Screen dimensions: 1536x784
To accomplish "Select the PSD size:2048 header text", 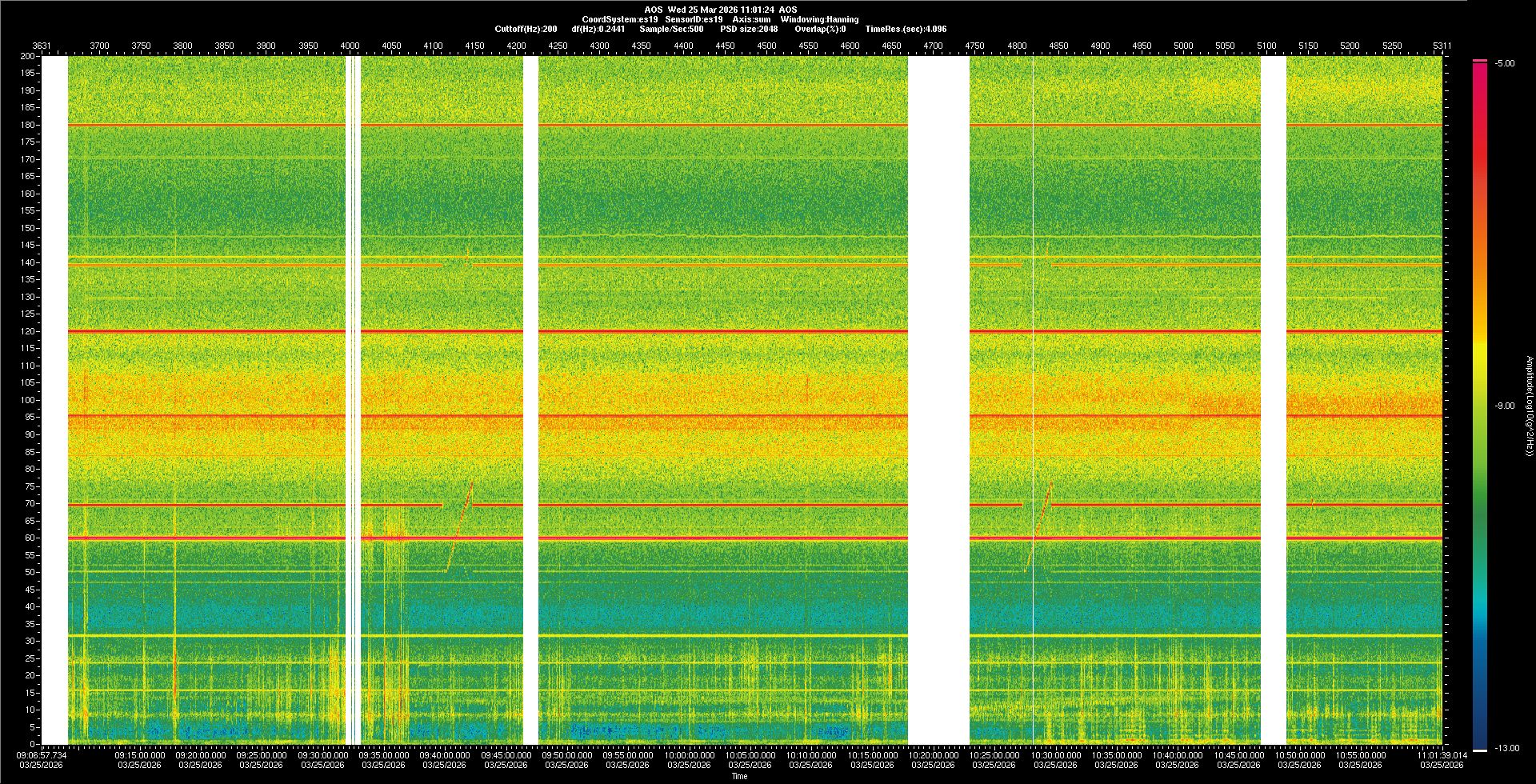I will pos(748,29).
